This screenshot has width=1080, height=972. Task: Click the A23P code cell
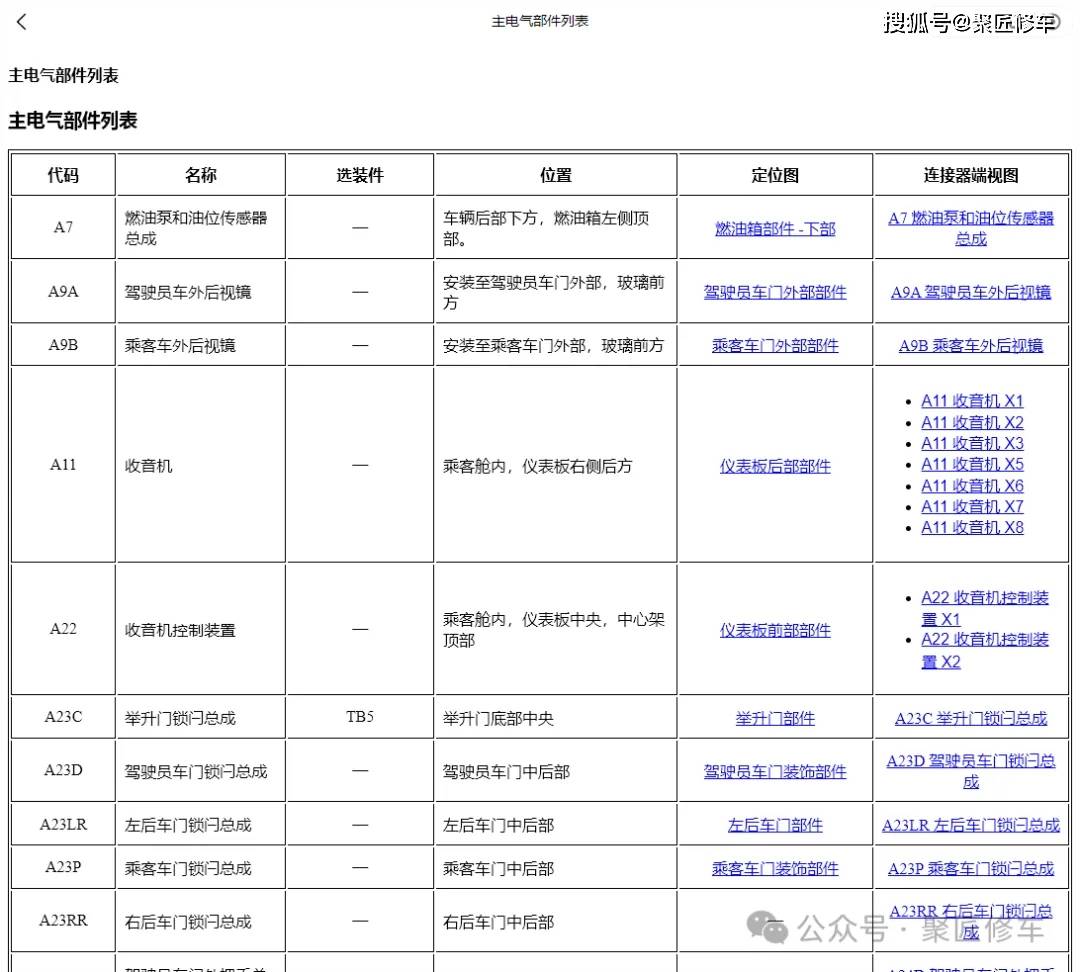point(63,867)
